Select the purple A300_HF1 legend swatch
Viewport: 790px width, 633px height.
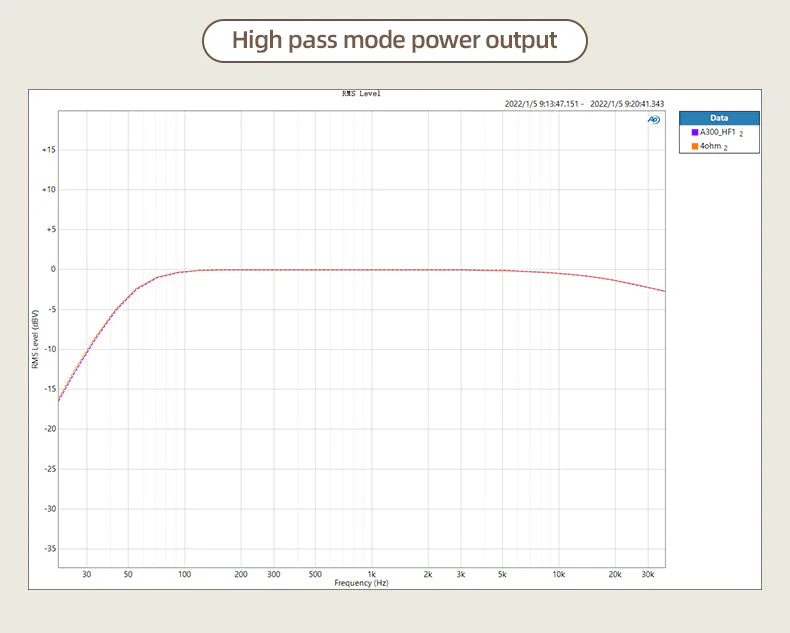[695, 132]
